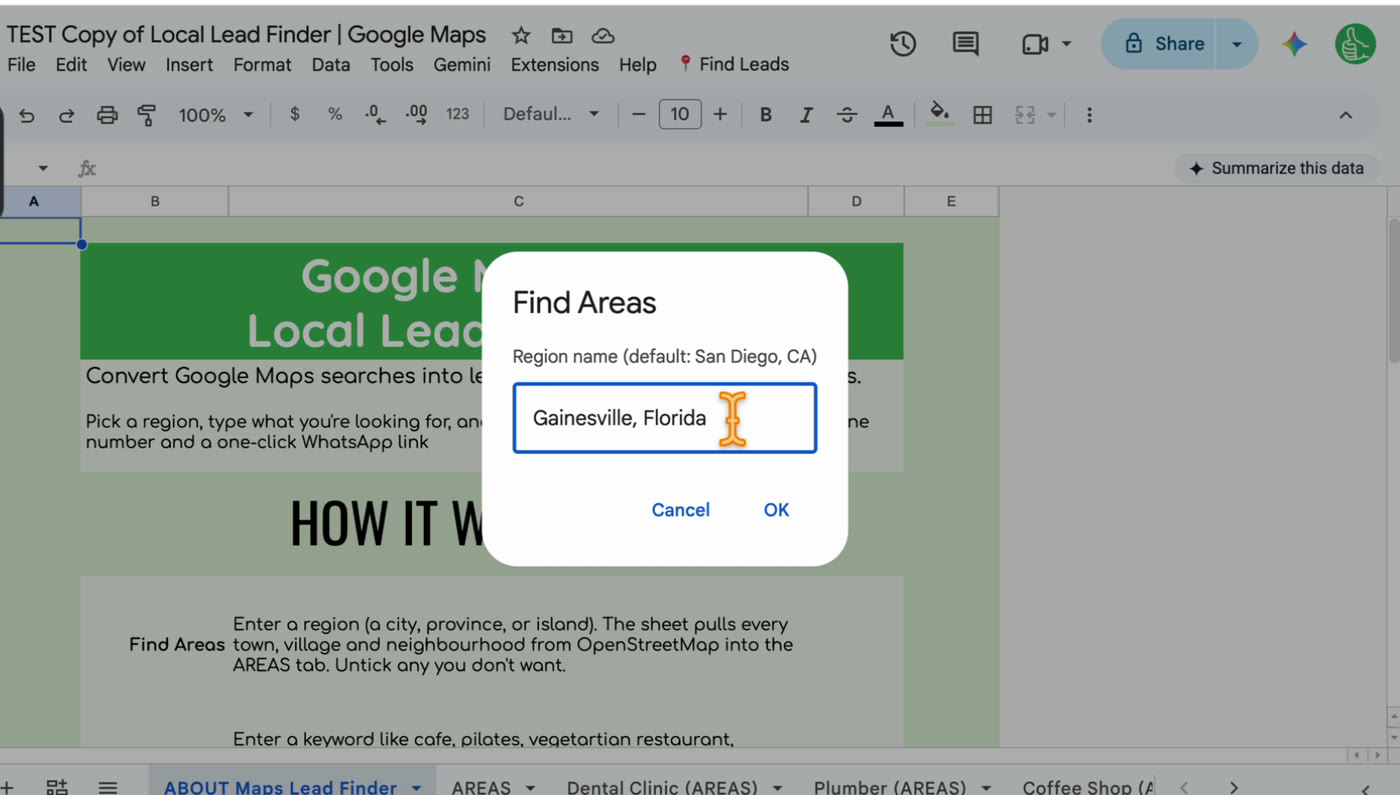Click the Move to folder icon
Screen dimensions: 1400x795
[x=562, y=36]
